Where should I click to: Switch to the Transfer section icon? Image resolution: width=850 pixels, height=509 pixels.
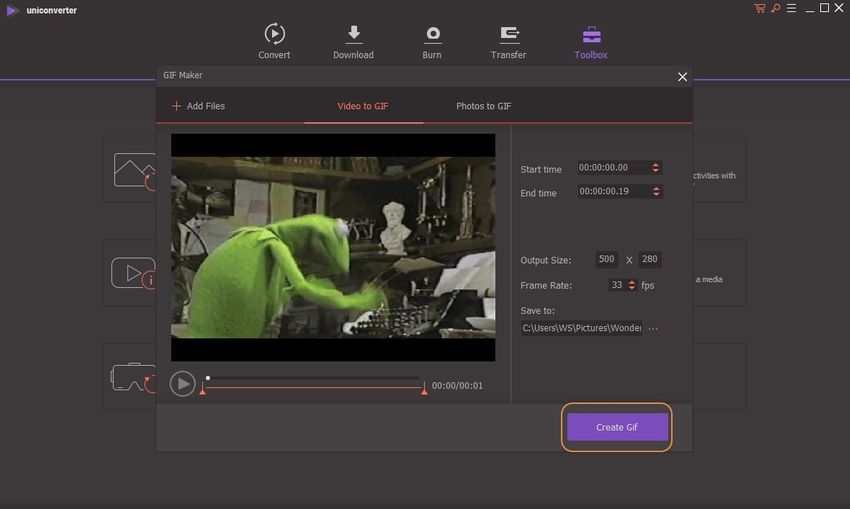tap(508, 34)
